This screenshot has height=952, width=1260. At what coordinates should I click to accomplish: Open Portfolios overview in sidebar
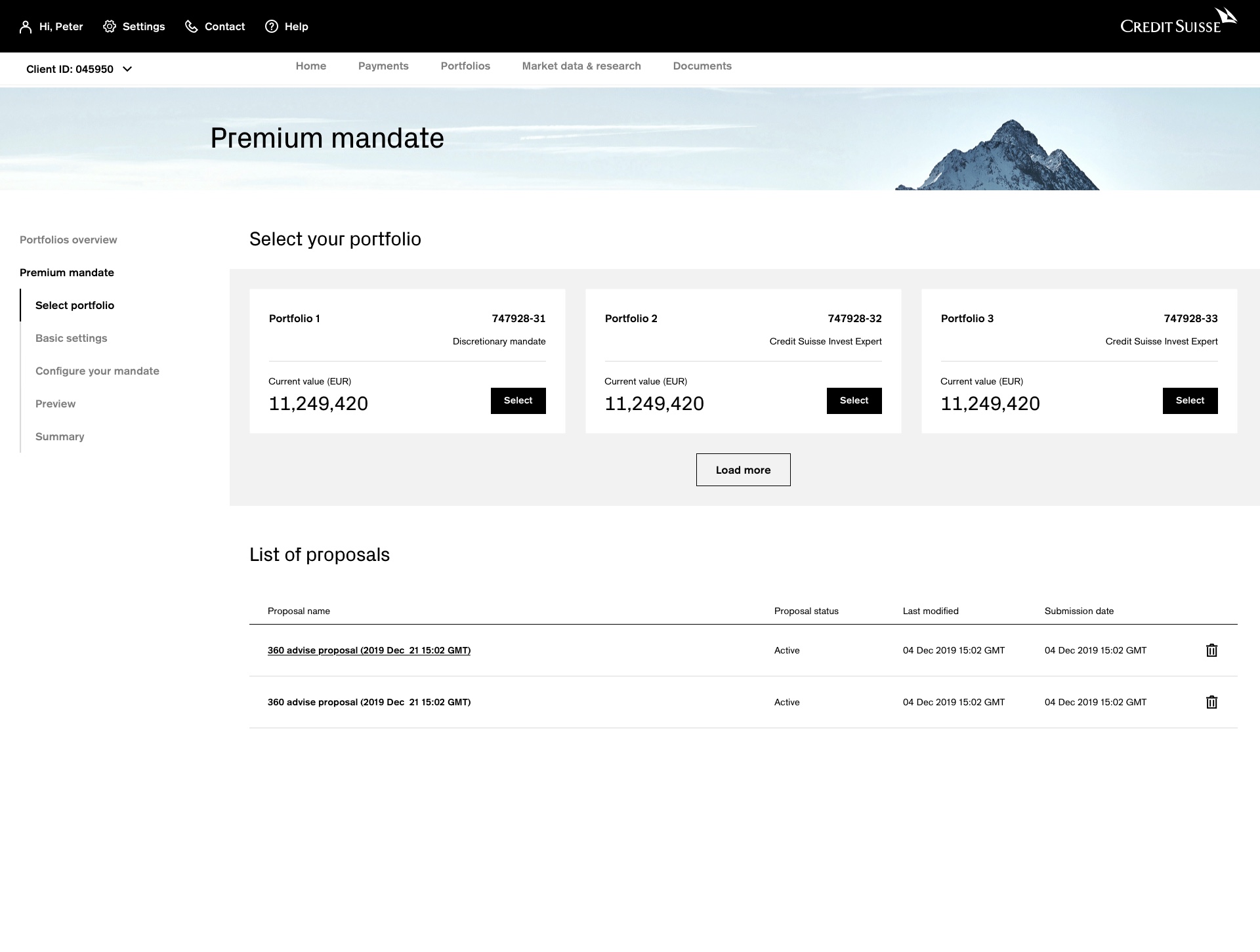click(68, 240)
